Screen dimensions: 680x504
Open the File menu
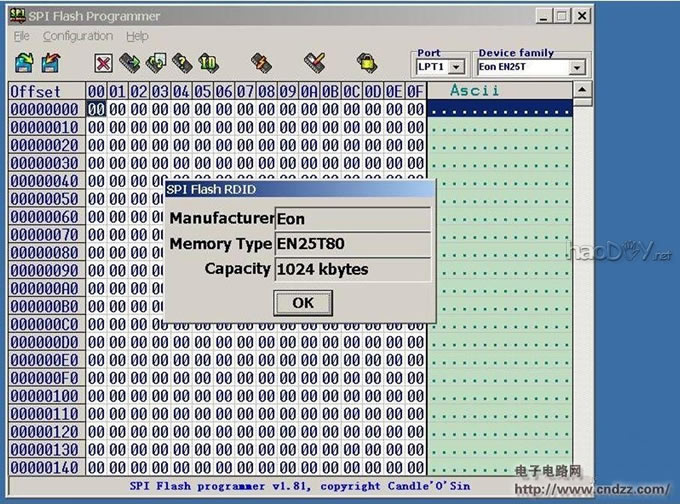21,36
